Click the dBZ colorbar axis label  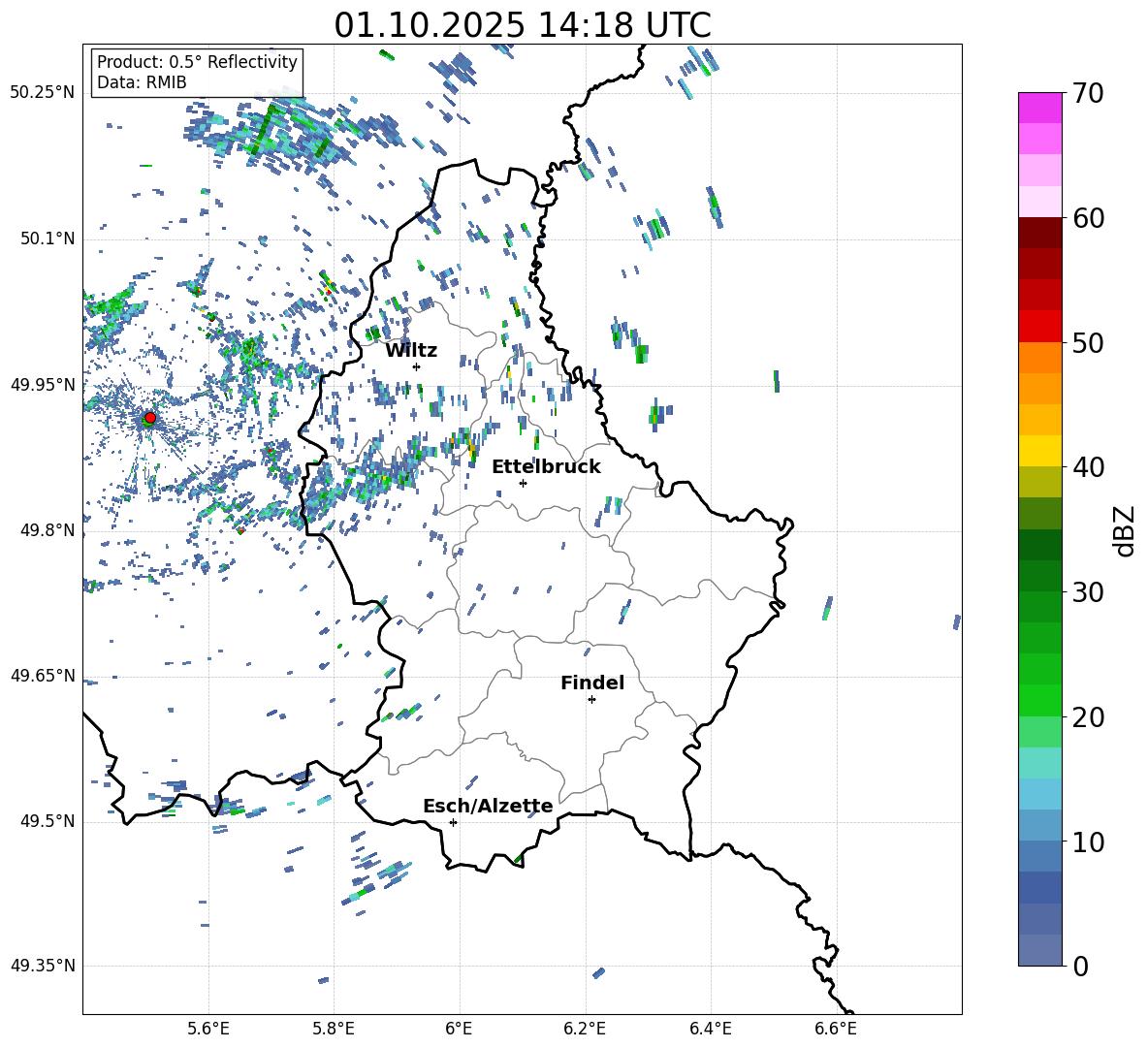(x=1124, y=530)
